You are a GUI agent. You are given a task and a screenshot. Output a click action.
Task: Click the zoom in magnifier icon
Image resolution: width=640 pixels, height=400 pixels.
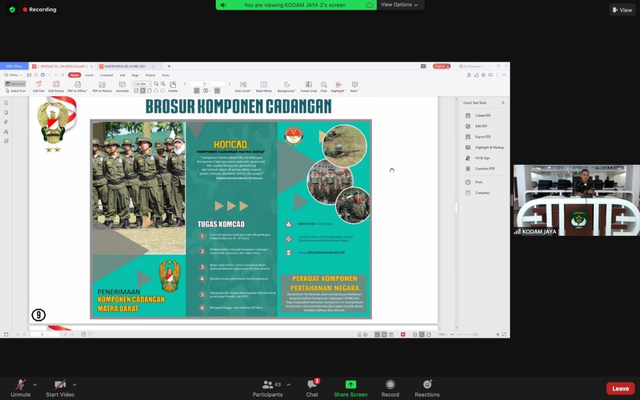(163, 84)
